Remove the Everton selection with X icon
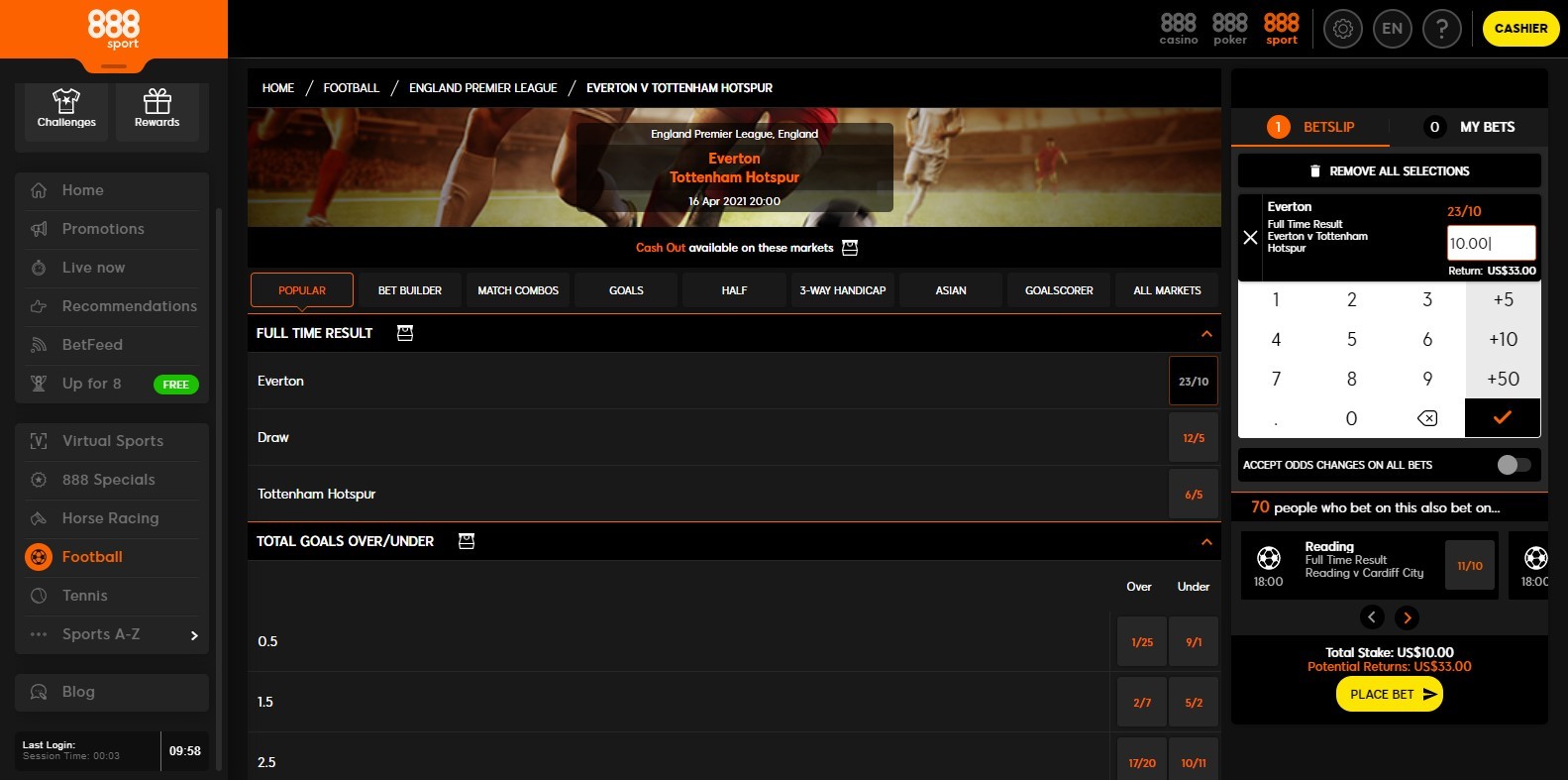The image size is (1568, 780). click(x=1250, y=237)
